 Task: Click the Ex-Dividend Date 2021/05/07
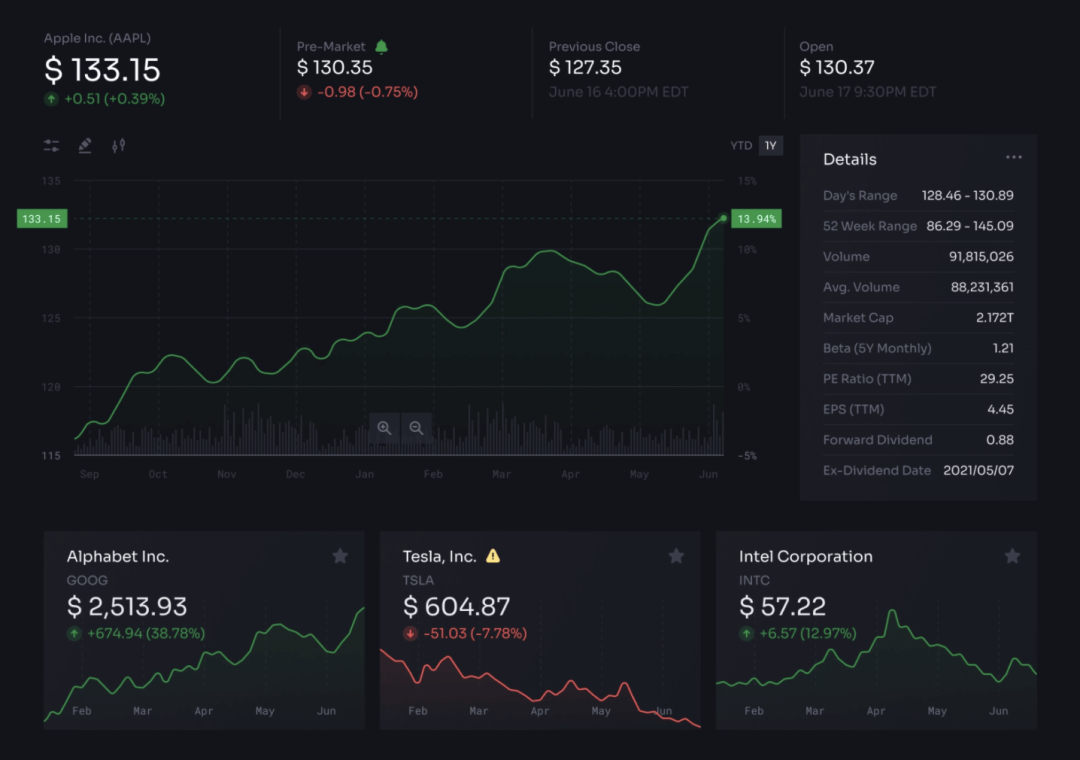tap(978, 470)
